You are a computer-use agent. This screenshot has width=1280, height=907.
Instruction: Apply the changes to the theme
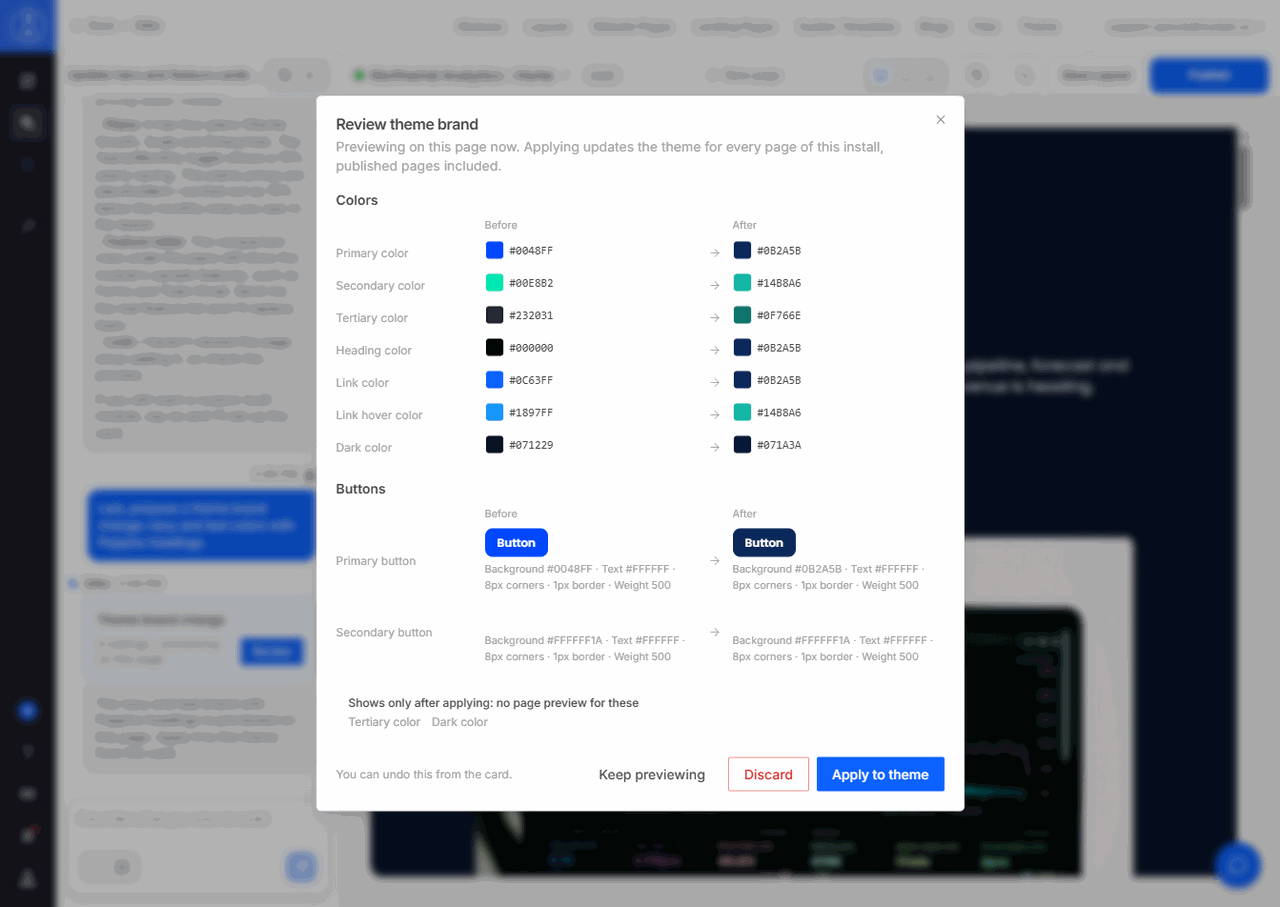pos(880,774)
